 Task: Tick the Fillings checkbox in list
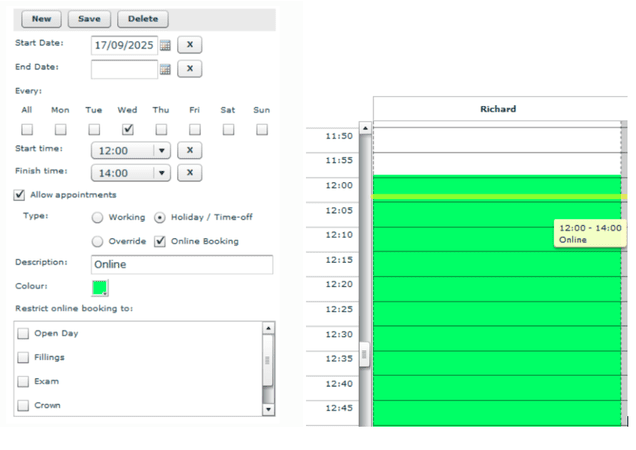coord(24,357)
